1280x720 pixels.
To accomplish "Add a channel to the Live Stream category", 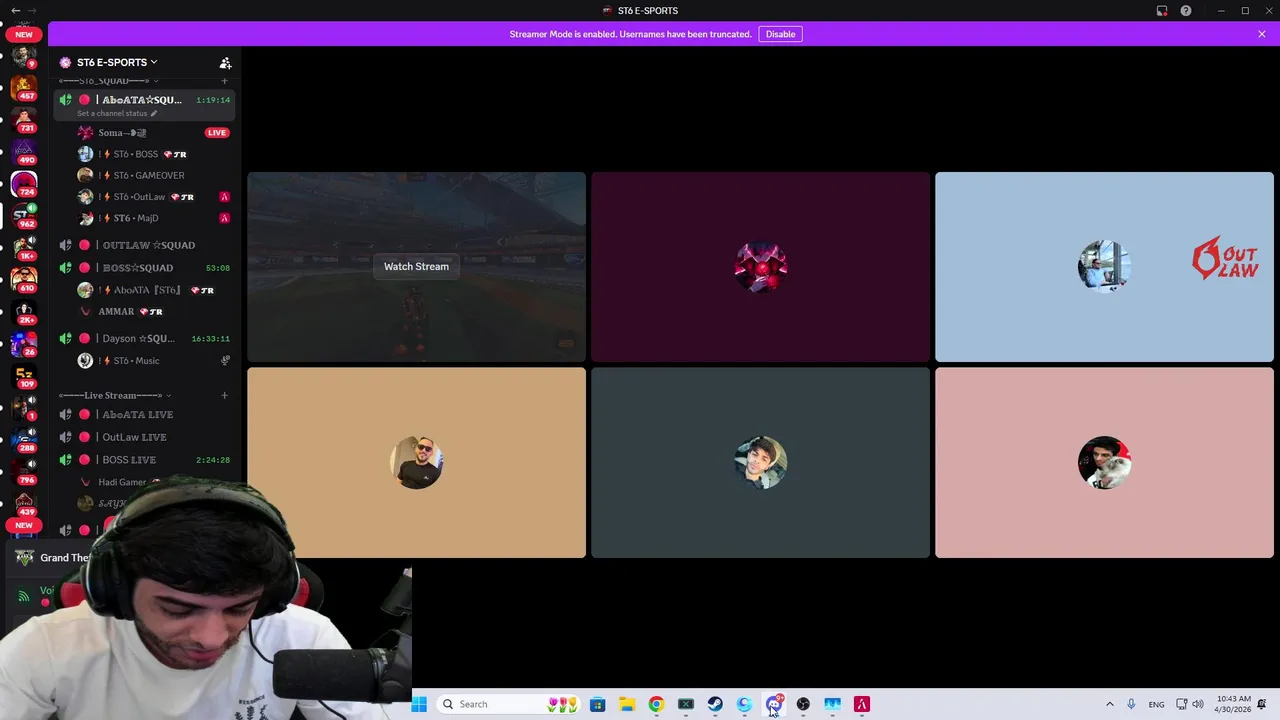I will (x=224, y=395).
